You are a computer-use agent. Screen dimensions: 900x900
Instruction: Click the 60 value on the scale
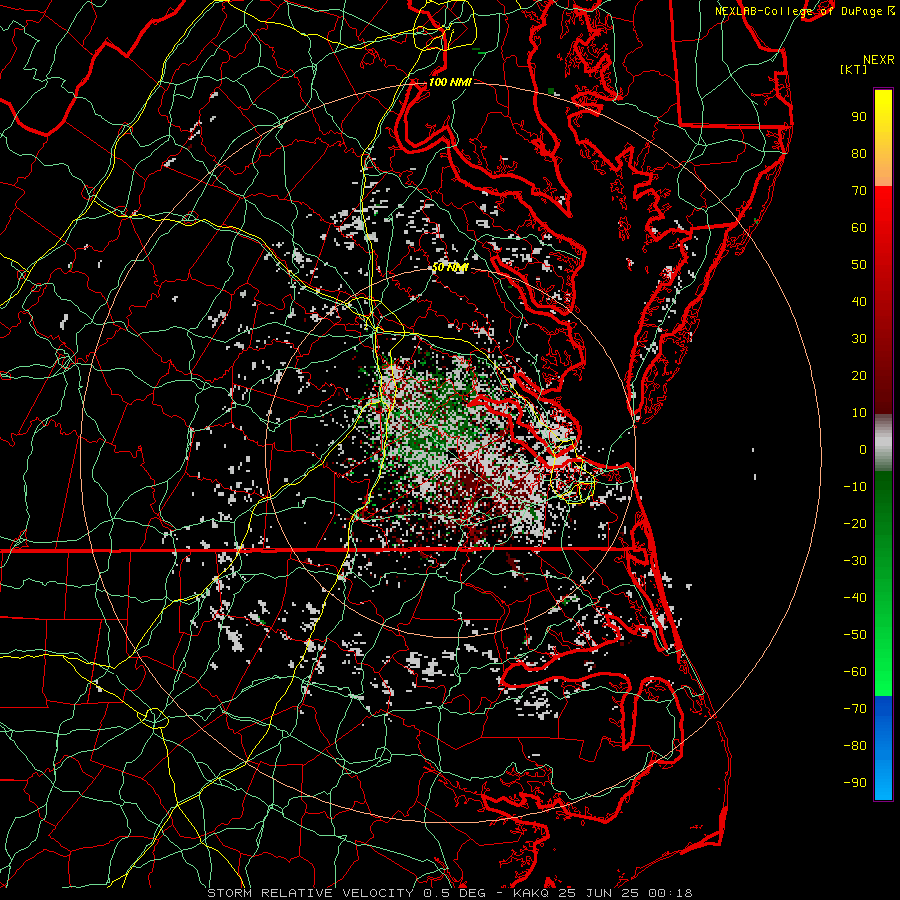click(x=859, y=228)
